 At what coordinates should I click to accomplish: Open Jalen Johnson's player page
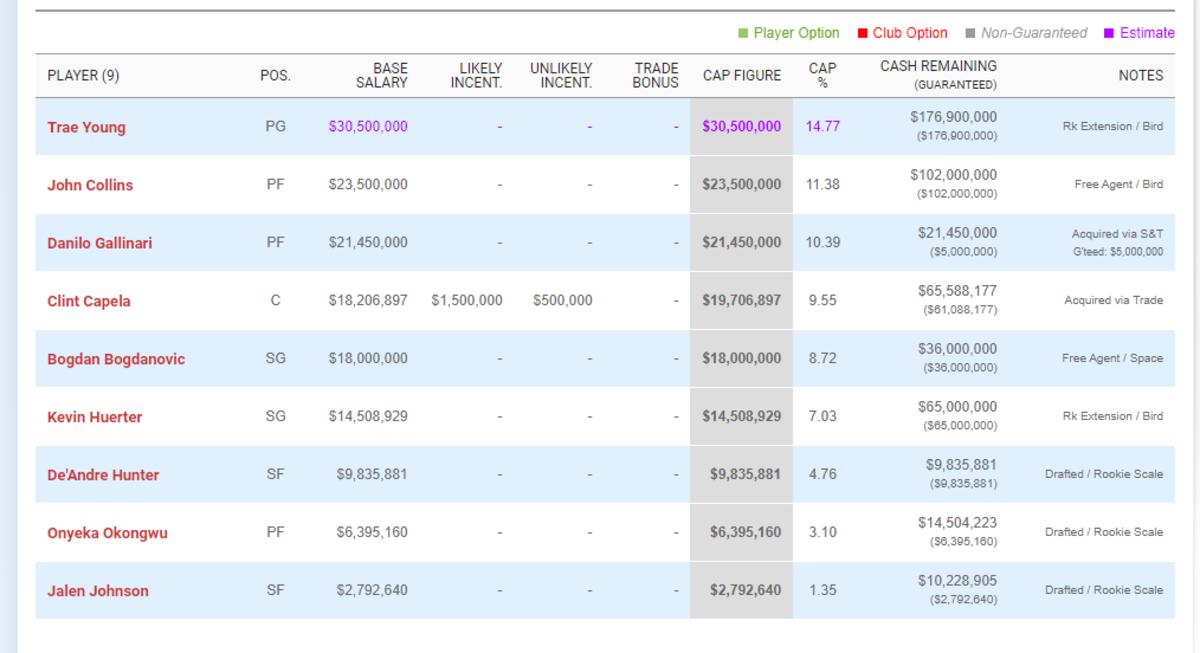point(97,591)
